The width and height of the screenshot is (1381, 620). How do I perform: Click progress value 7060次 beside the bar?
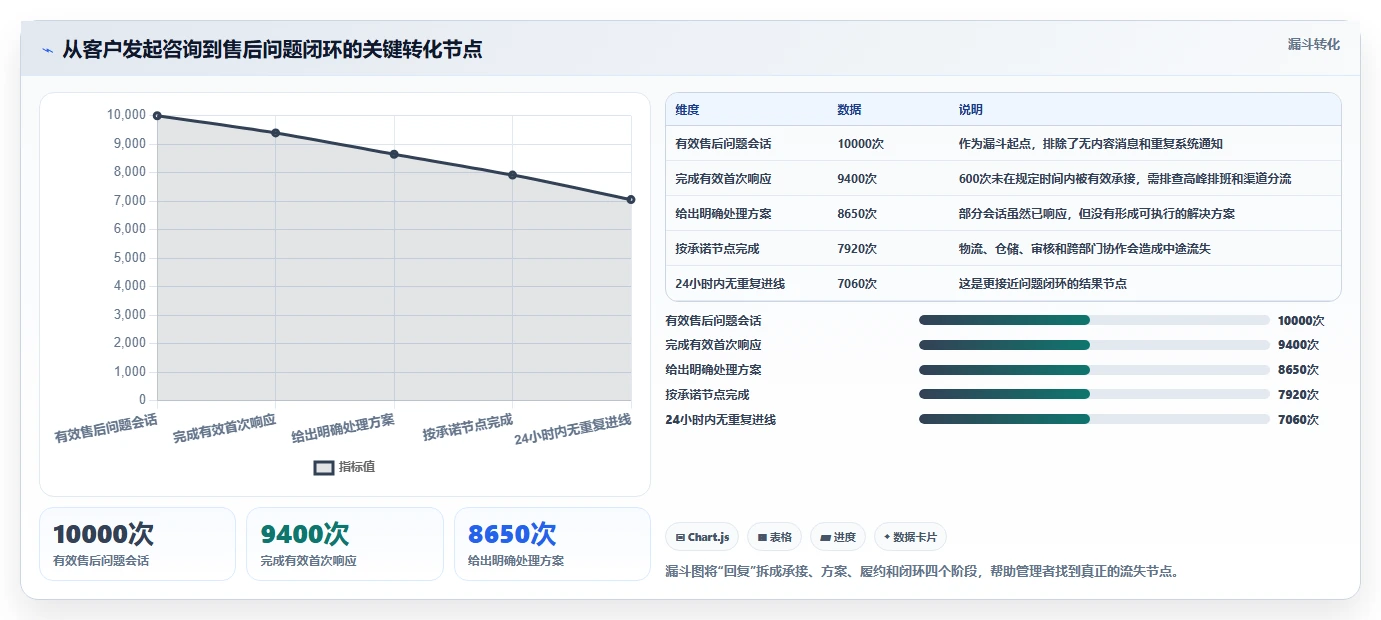(x=1298, y=420)
